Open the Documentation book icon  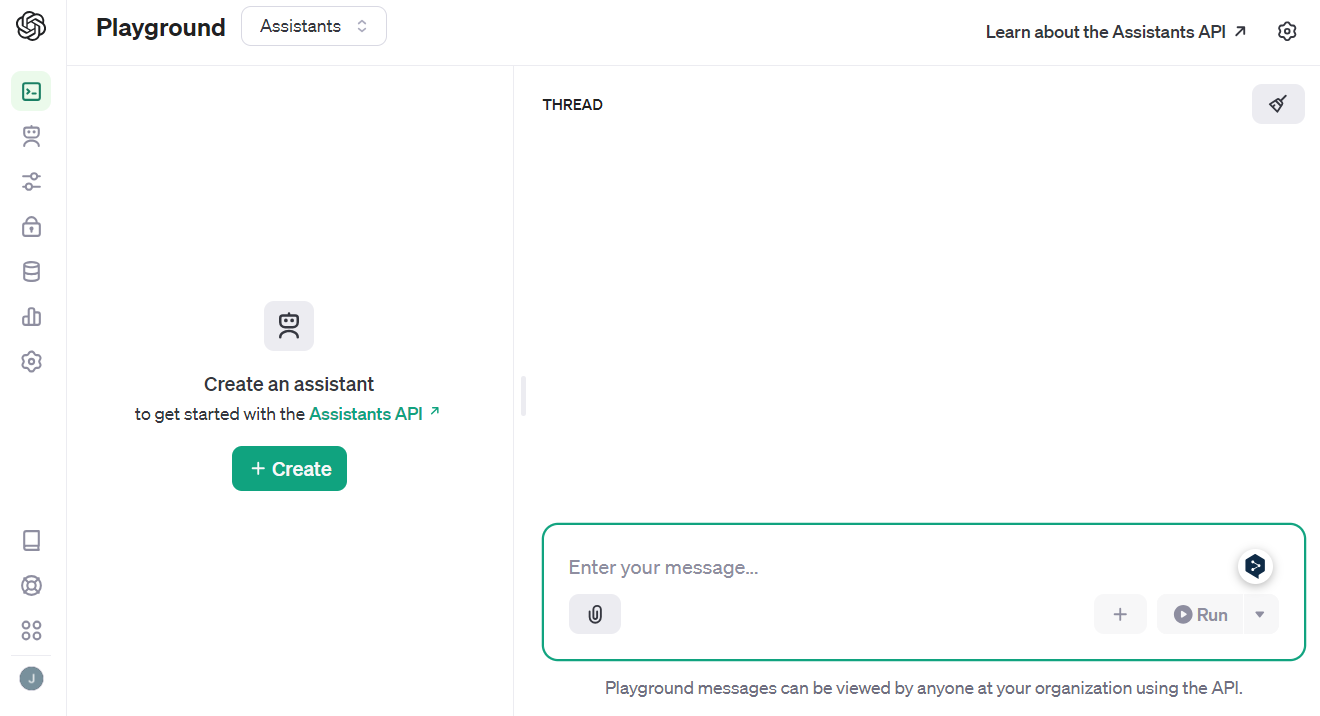(31, 541)
